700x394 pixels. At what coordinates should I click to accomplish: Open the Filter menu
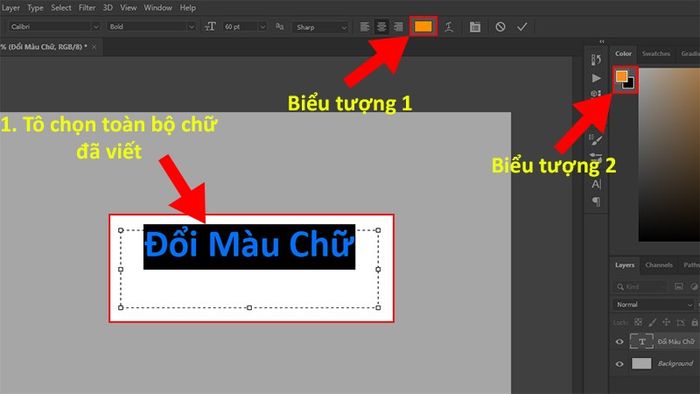point(87,8)
